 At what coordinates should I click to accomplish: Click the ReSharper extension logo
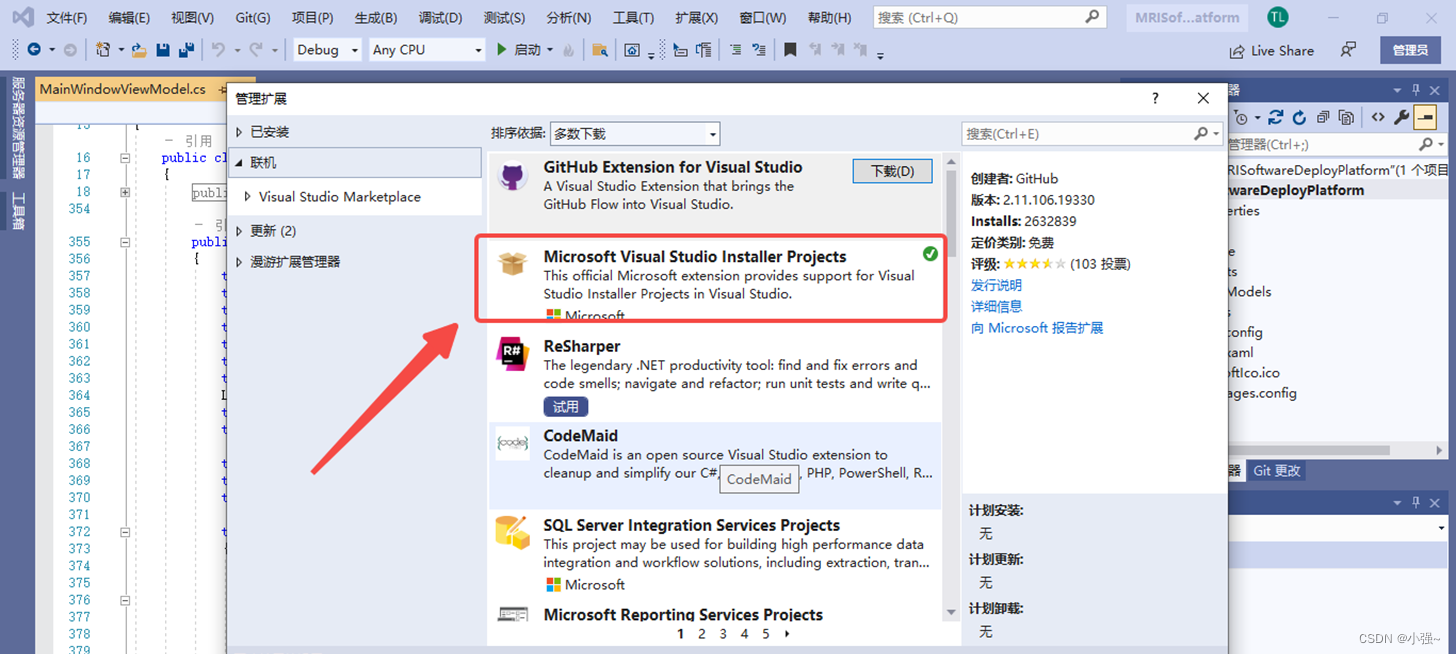(513, 354)
